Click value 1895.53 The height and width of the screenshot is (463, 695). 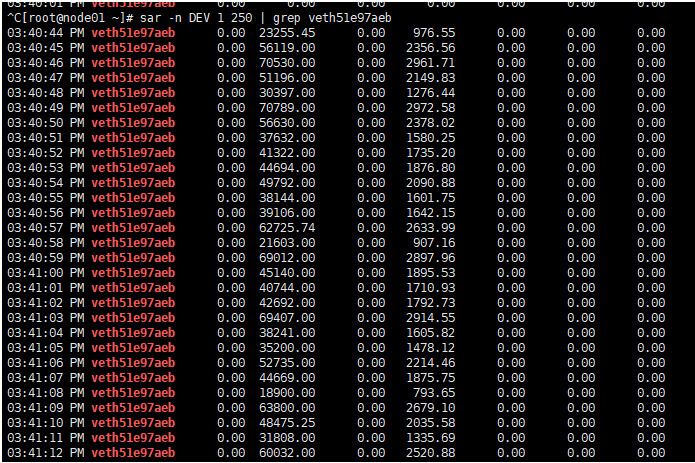click(x=431, y=273)
